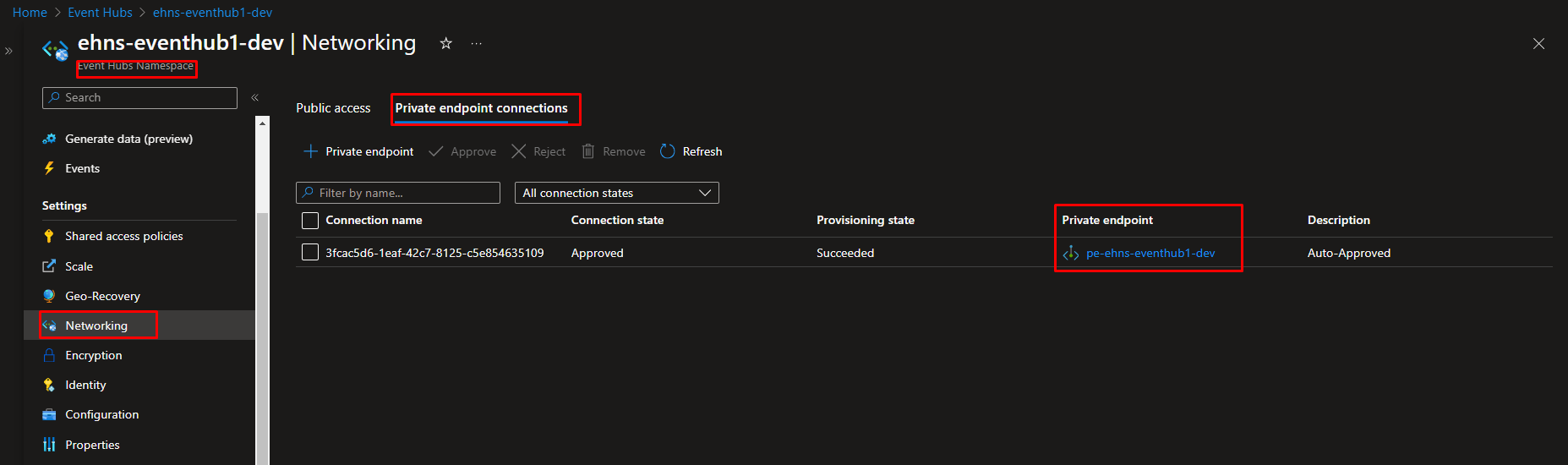Click the Remove trash icon
This screenshot has height=465, width=1568.
pos(588,151)
